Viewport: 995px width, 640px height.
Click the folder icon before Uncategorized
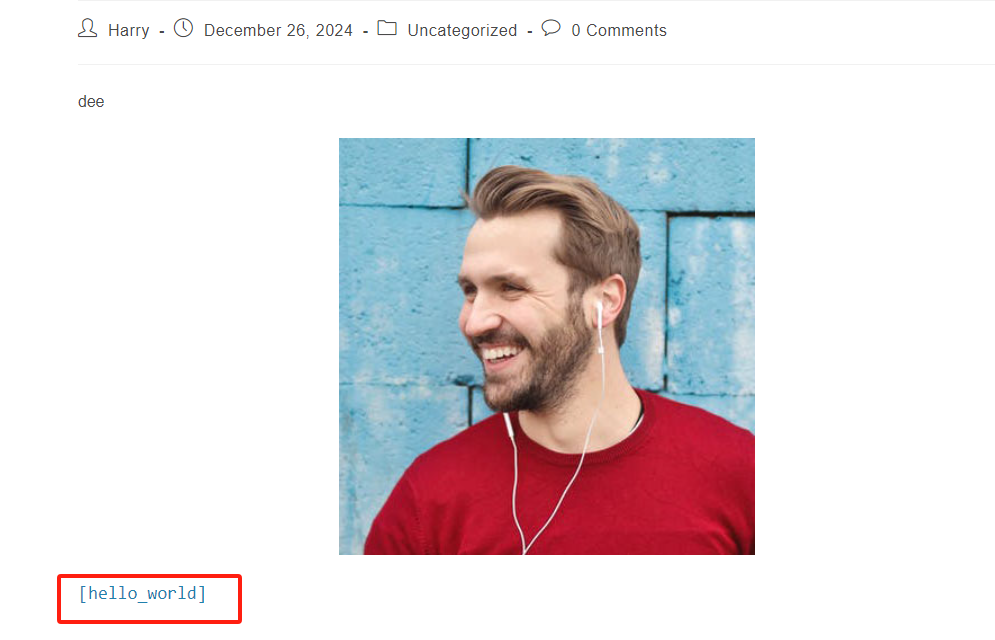pyautogui.click(x=387, y=29)
